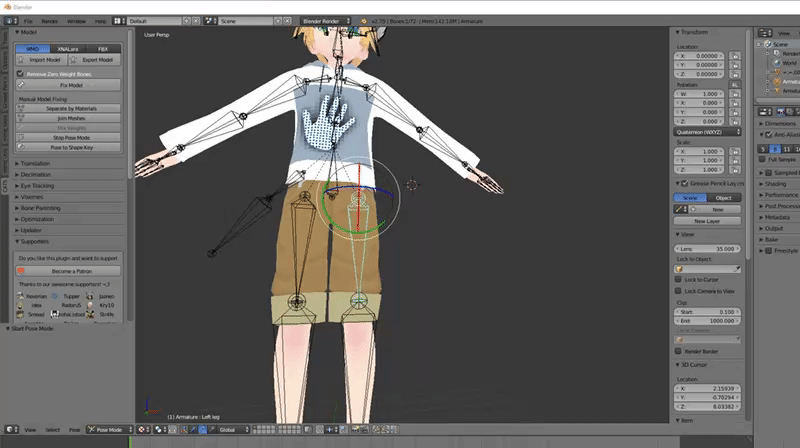Click the grease pencil draw icon
800x448 pixels.
coord(679,209)
